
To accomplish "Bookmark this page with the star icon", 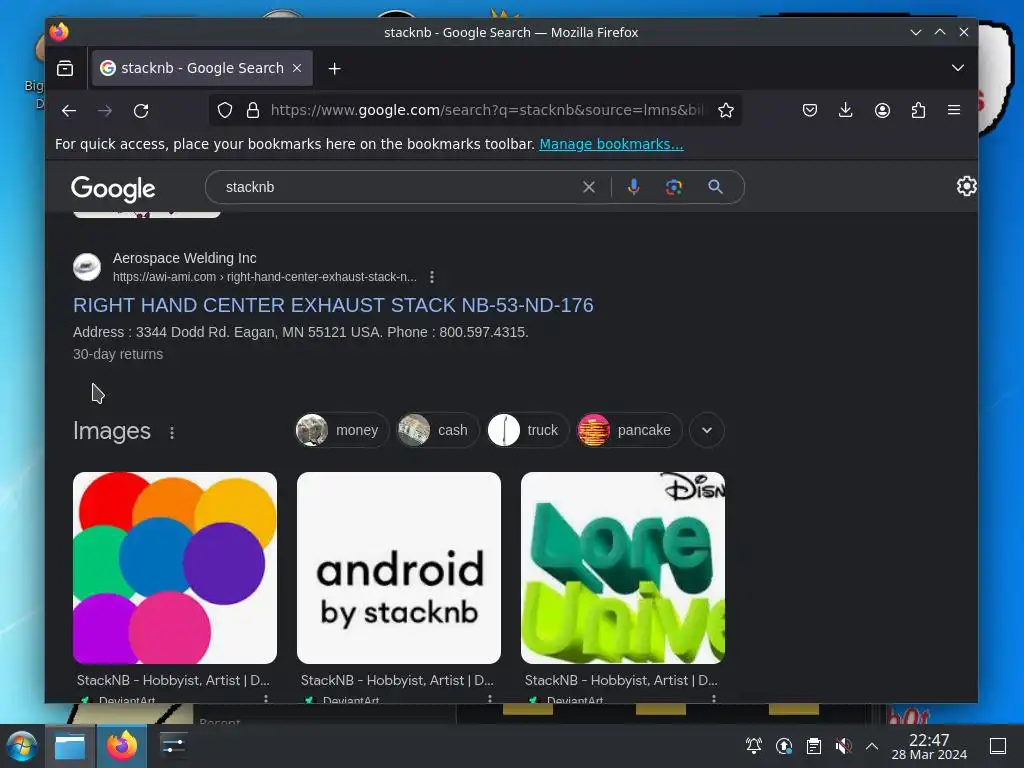I will coord(726,110).
